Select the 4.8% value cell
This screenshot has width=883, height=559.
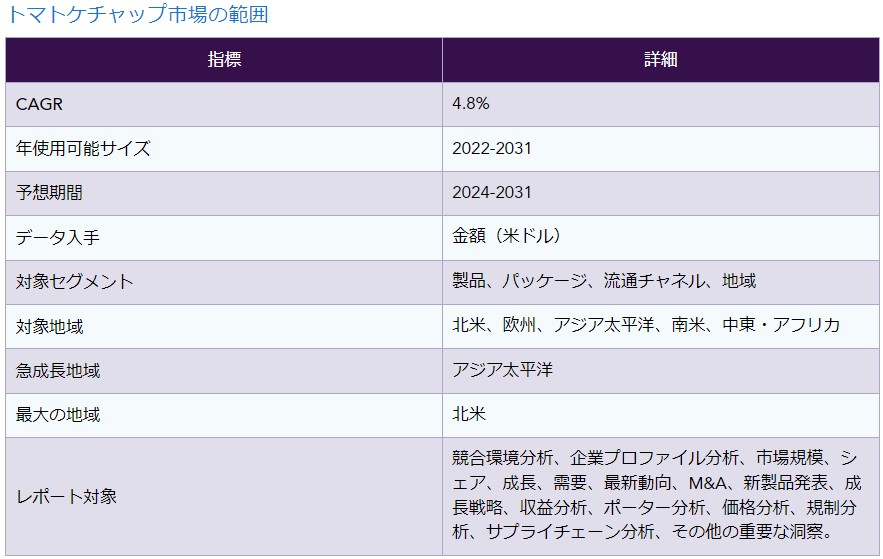pos(471,104)
